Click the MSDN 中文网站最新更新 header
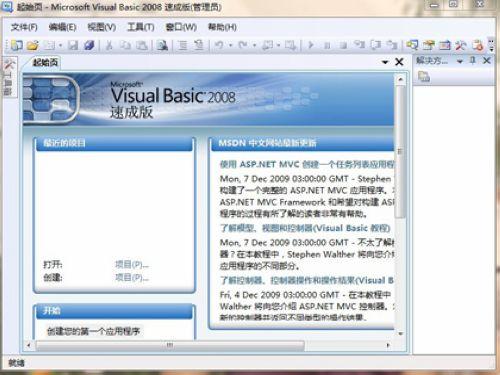Image resolution: width=500 pixels, height=375 pixels. point(303,144)
